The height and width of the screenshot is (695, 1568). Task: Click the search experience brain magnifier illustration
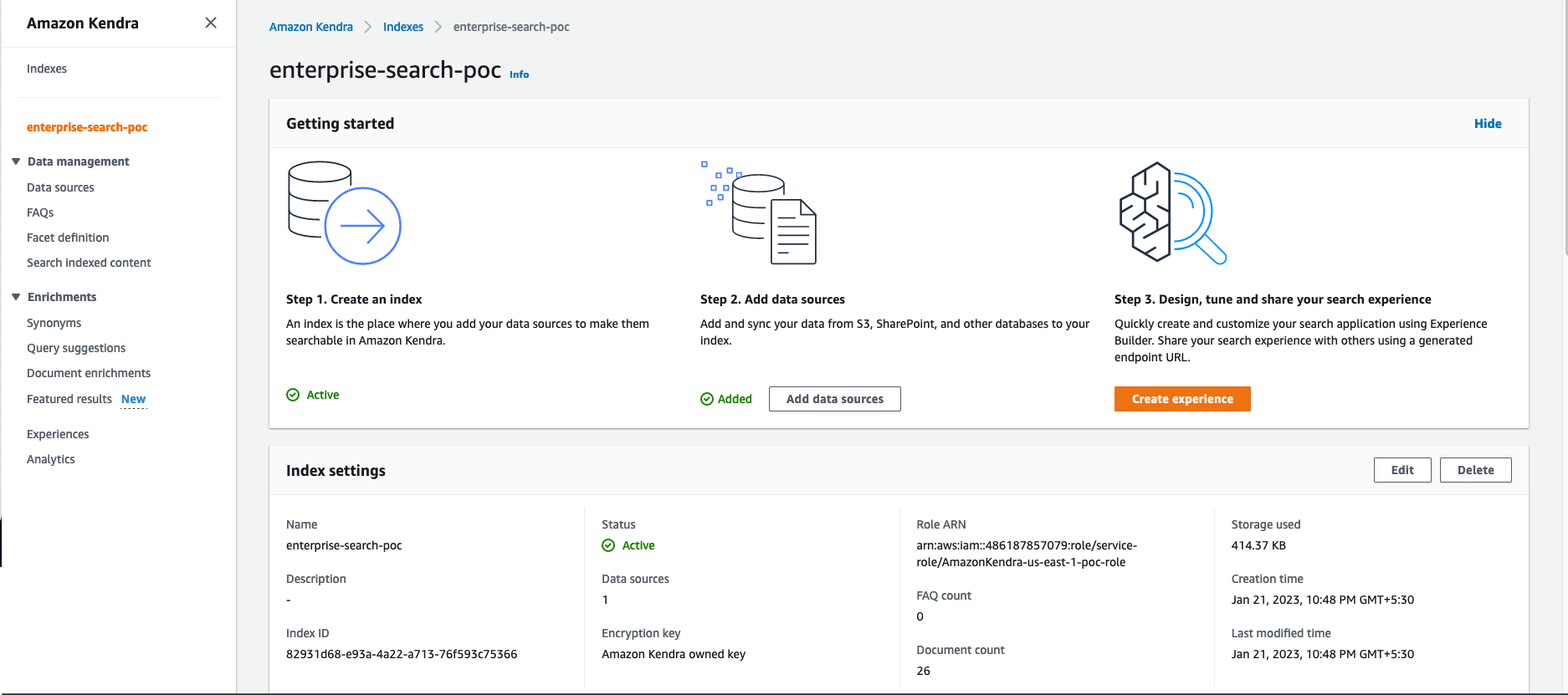1172,212
